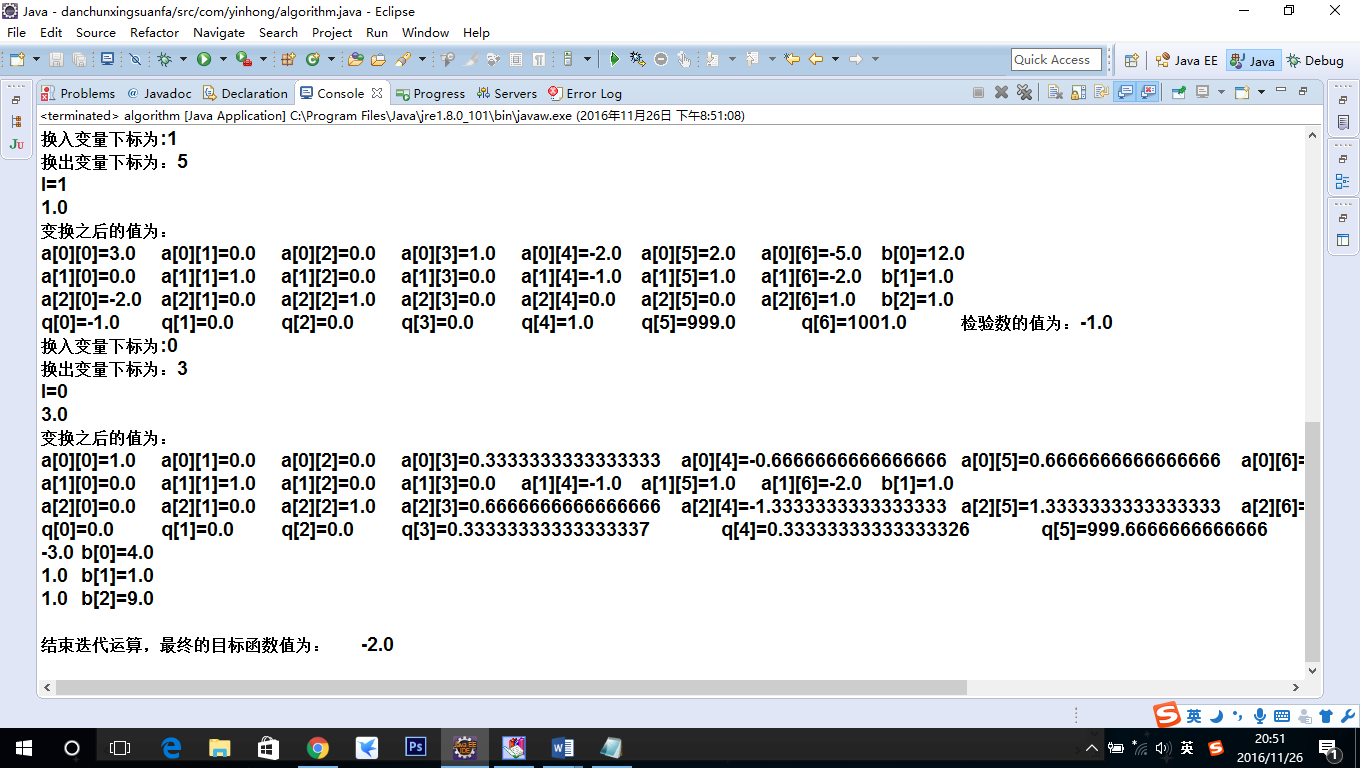Screen dimensions: 1360x768
Task: Open the Navigate menu
Action: 219,32
